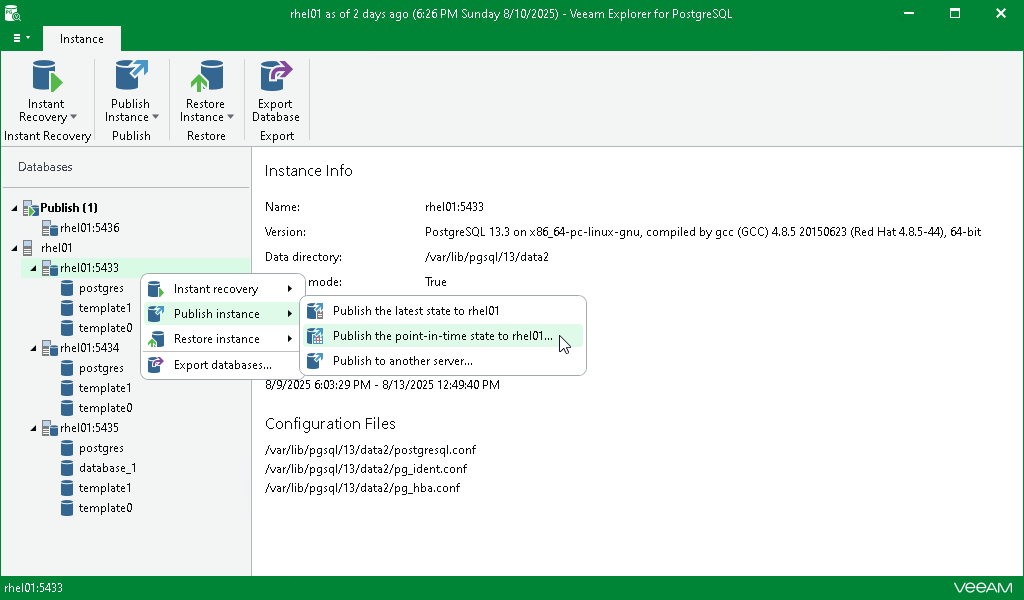This screenshot has width=1024, height=600.
Task: Open Instant recovery context menu entry
Action: click(x=223, y=289)
